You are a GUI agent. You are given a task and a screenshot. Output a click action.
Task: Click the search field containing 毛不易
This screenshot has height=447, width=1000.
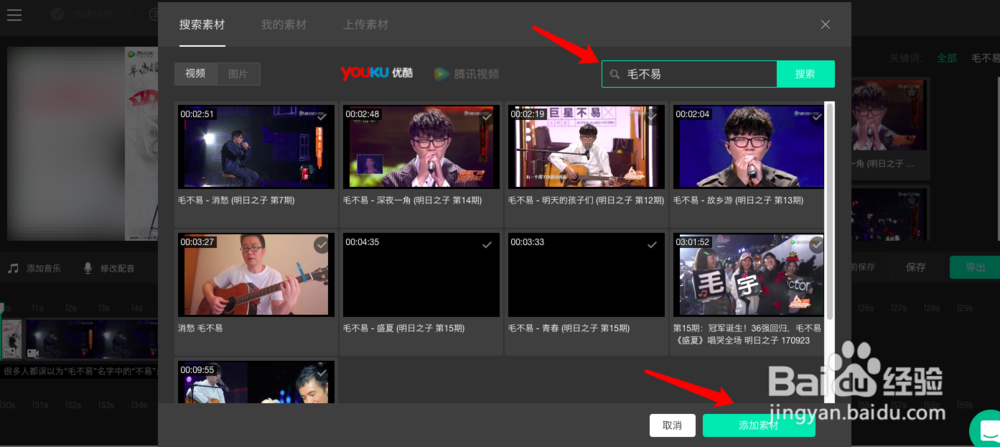tap(689, 74)
